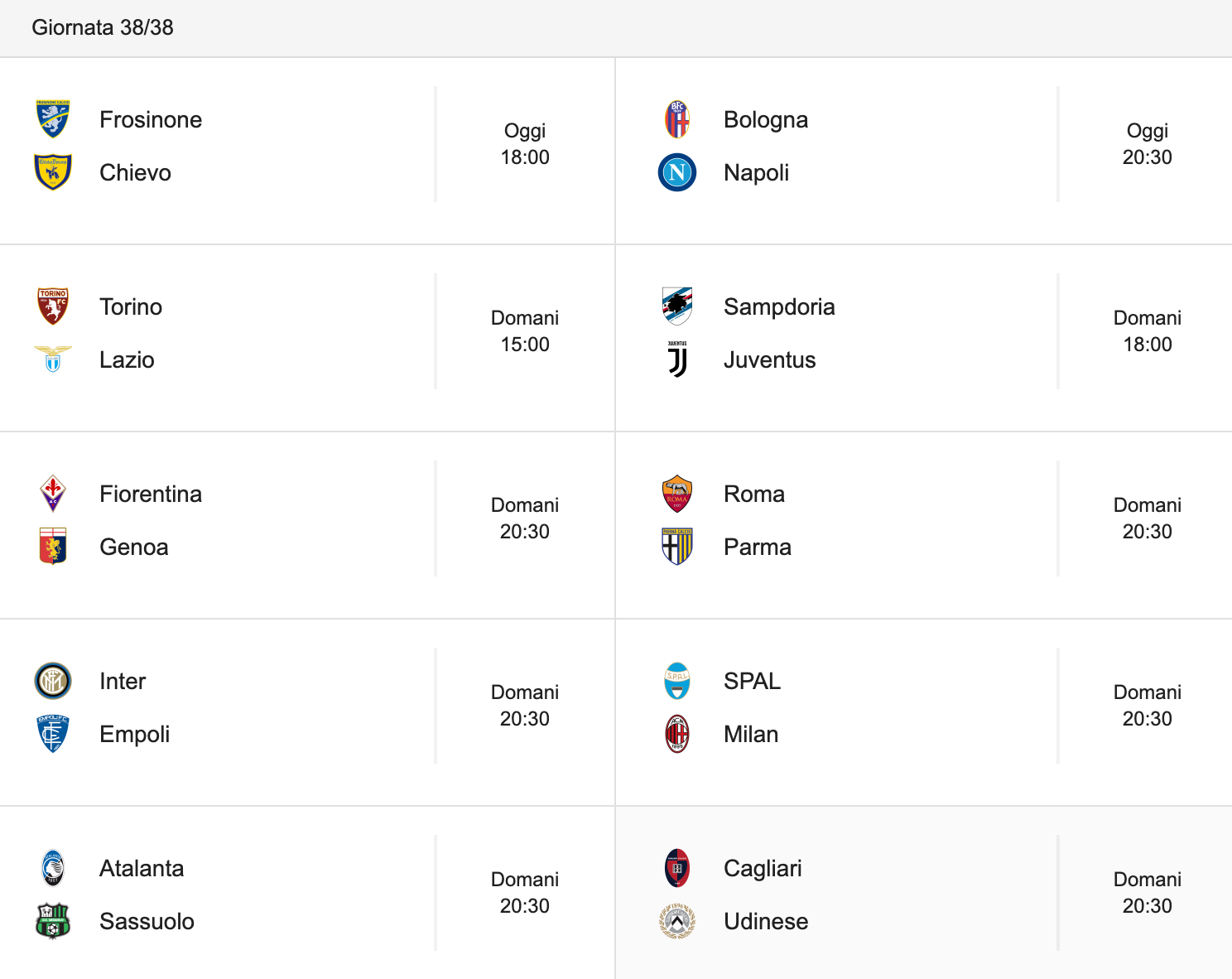Open the Lazio team name

[127, 359]
